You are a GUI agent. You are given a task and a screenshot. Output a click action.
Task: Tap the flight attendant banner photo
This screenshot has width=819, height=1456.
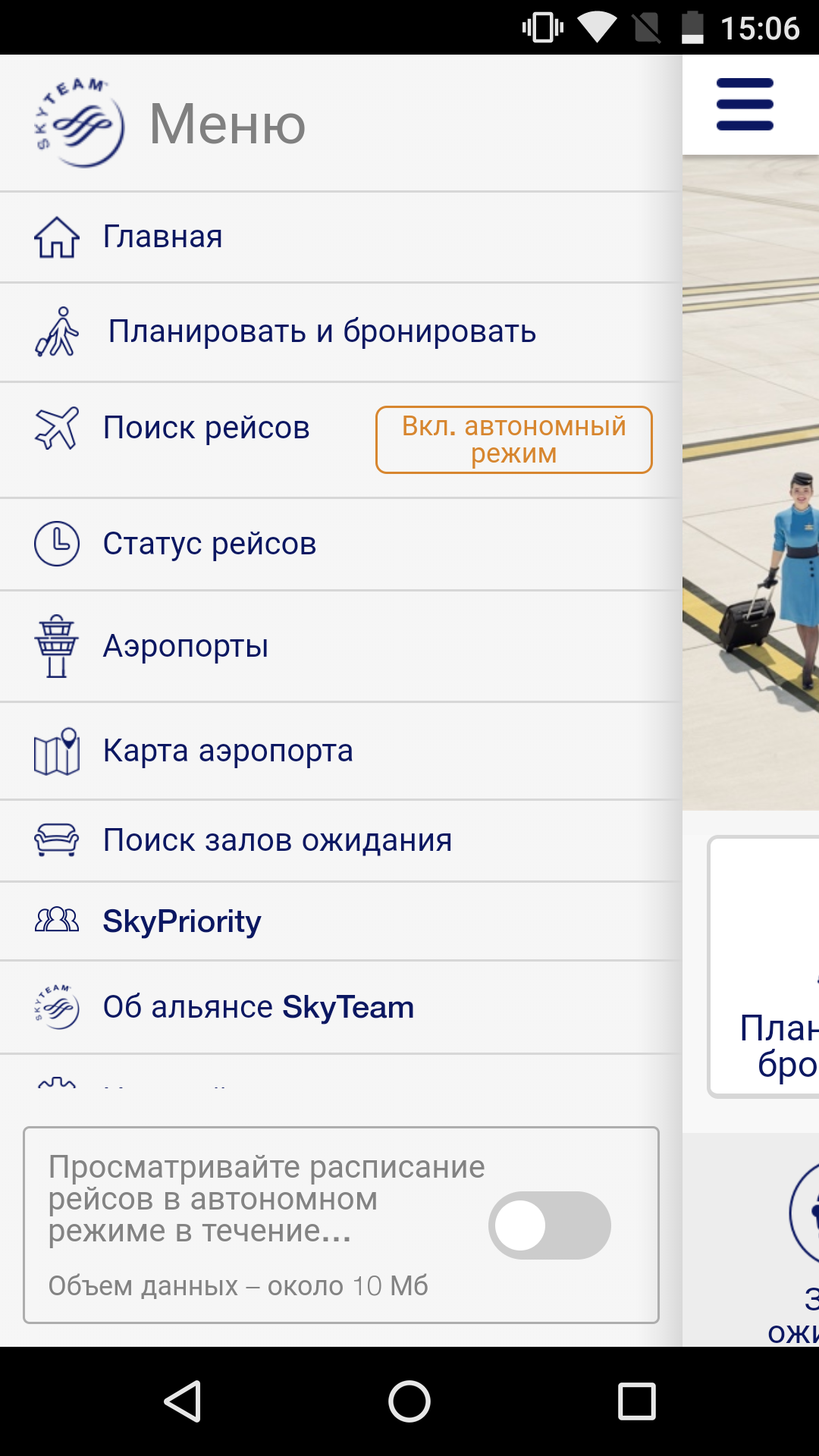point(751,483)
